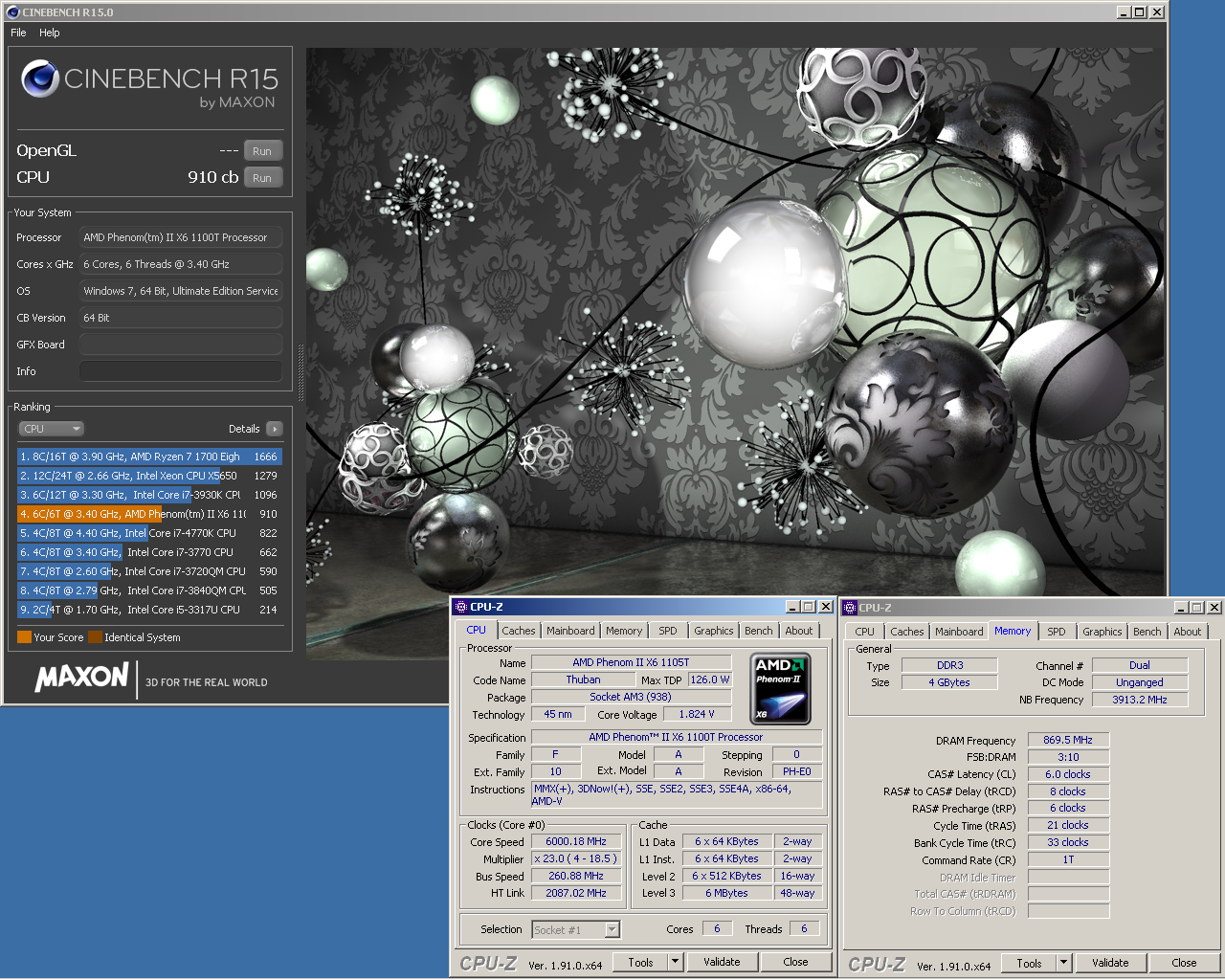Select the Core i7-3720QM ranking row
This screenshot has width=1225, height=980.
tap(149, 571)
